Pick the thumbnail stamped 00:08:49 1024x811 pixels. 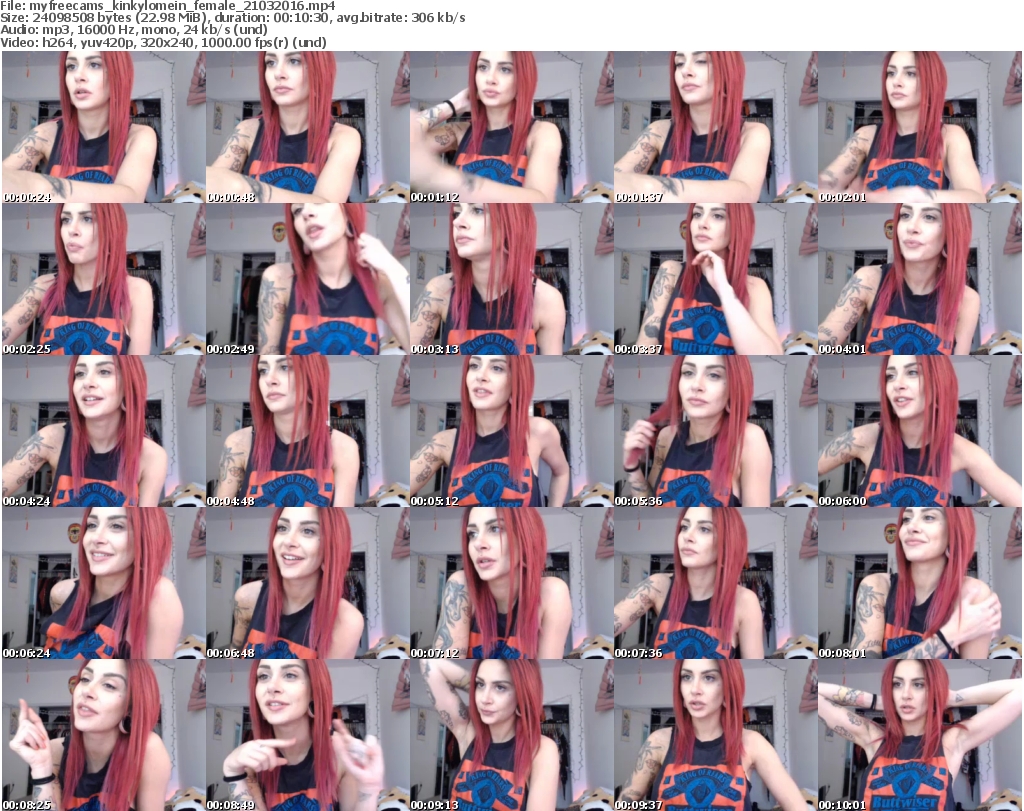coord(308,735)
